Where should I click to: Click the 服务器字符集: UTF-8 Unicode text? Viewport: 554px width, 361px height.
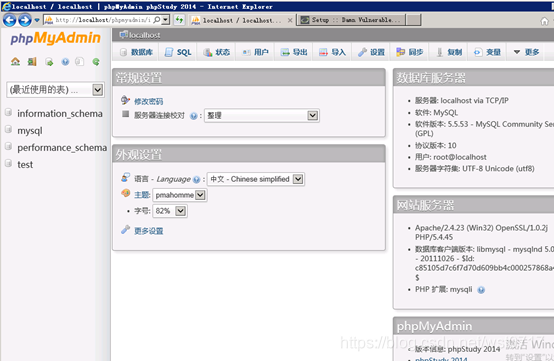point(475,168)
